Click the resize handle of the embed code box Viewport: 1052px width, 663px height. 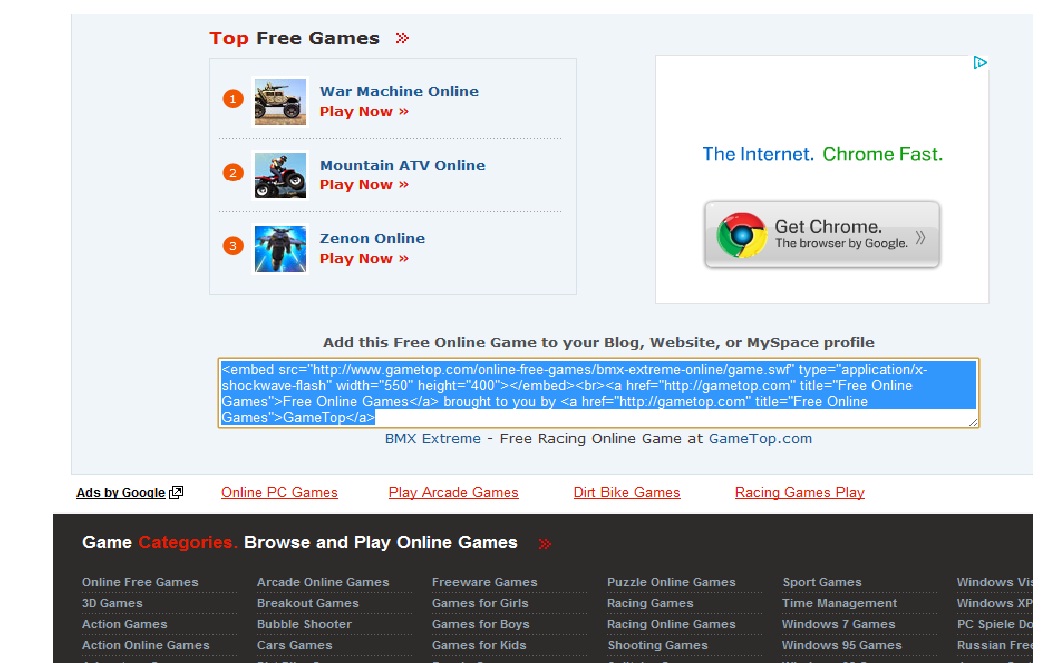(x=974, y=421)
